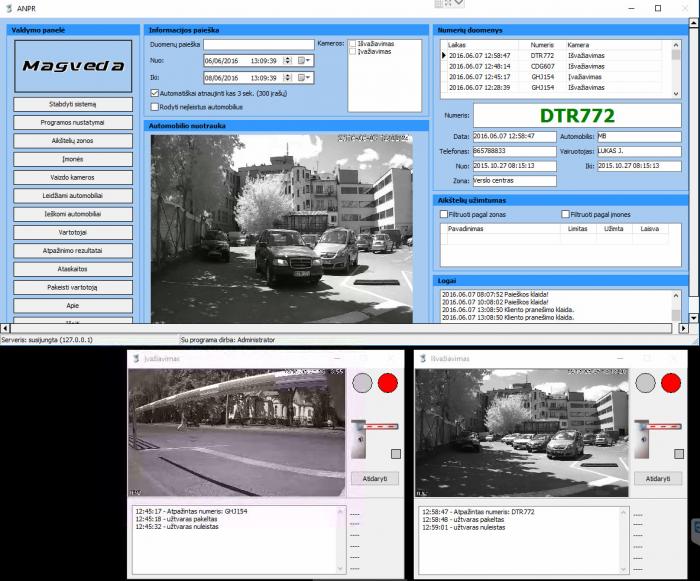Click the Duomenų paieška search field
The image size is (700, 581).
point(258,45)
